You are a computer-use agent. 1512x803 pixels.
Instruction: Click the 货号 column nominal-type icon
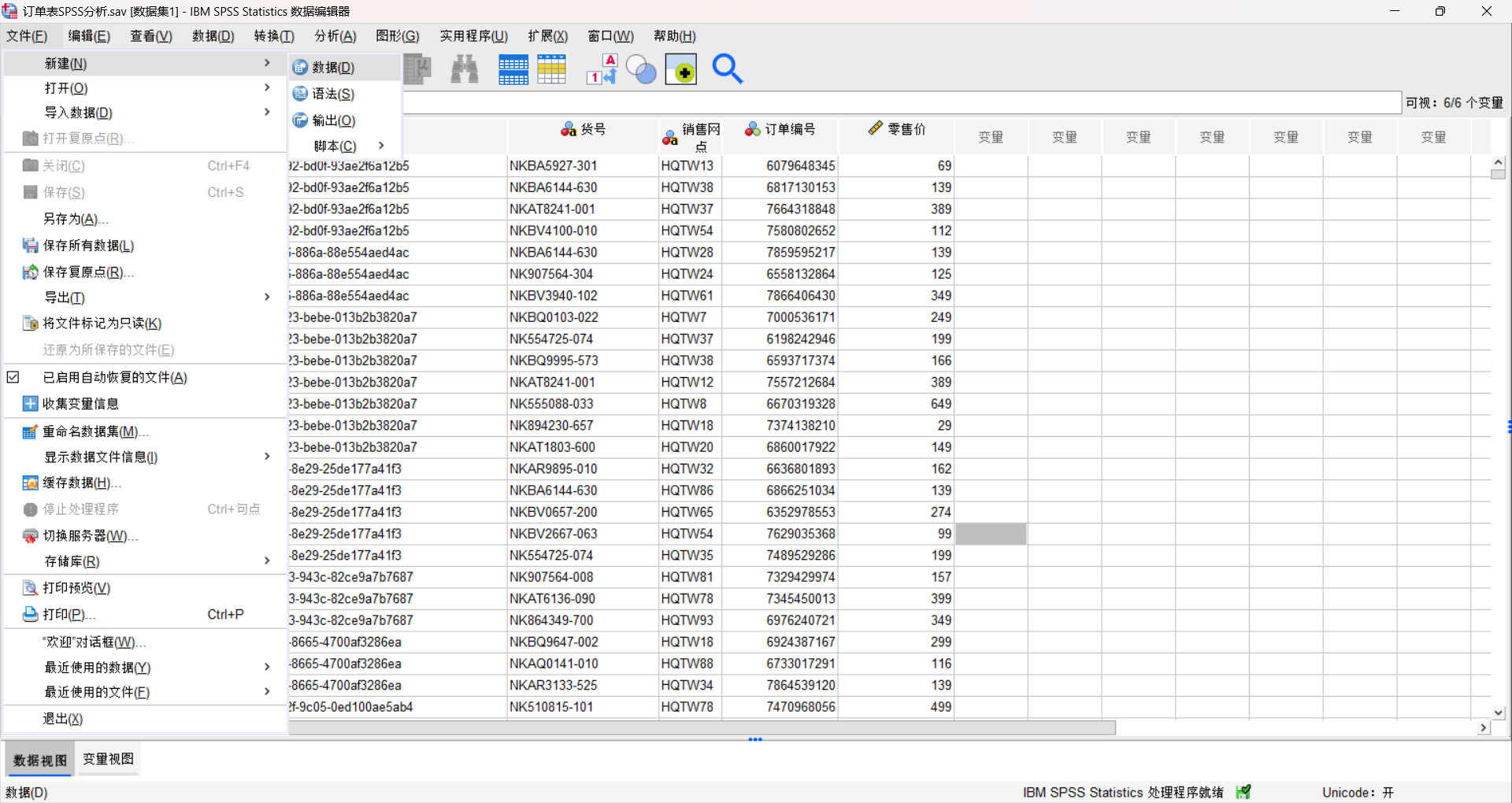(x=569, y=129)
